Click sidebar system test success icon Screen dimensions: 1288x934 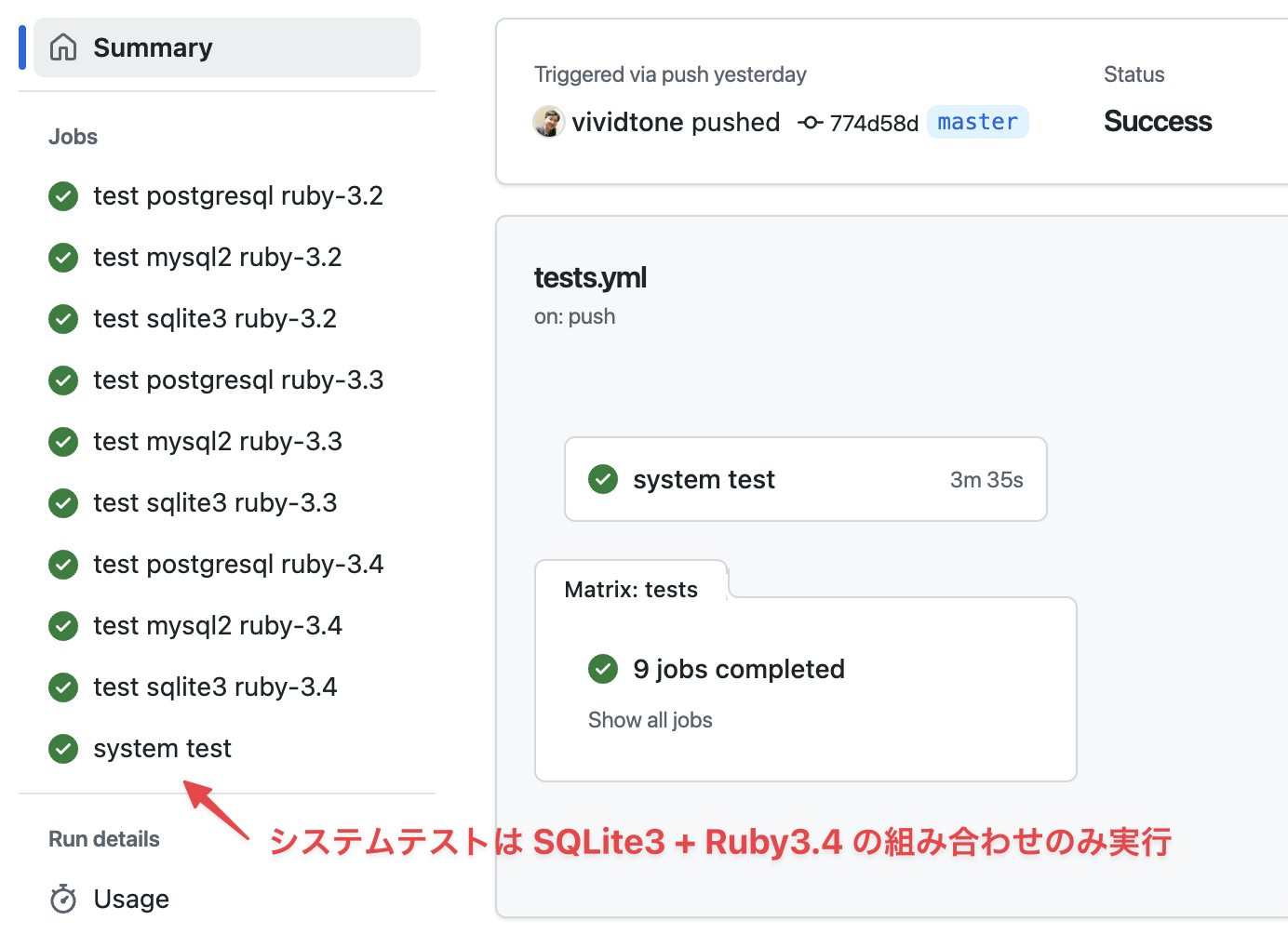63,748
